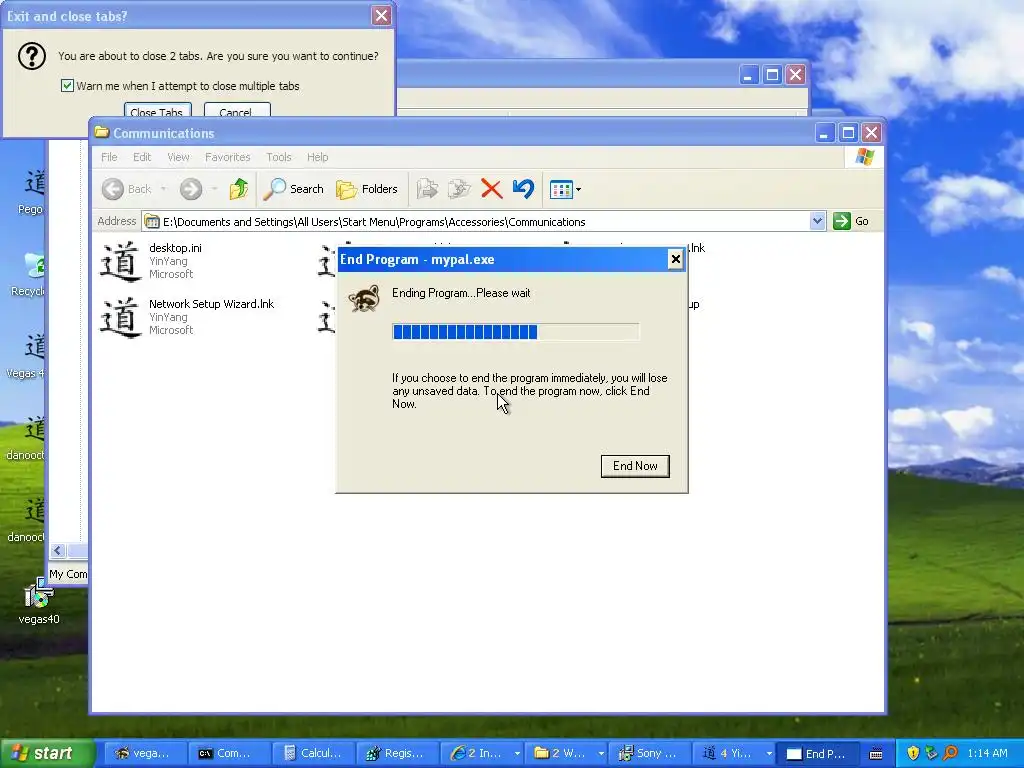Minimize the background window behind Communications
Image resolution: width=1024 pixels, height=768 pixels.
coord(748,74)
